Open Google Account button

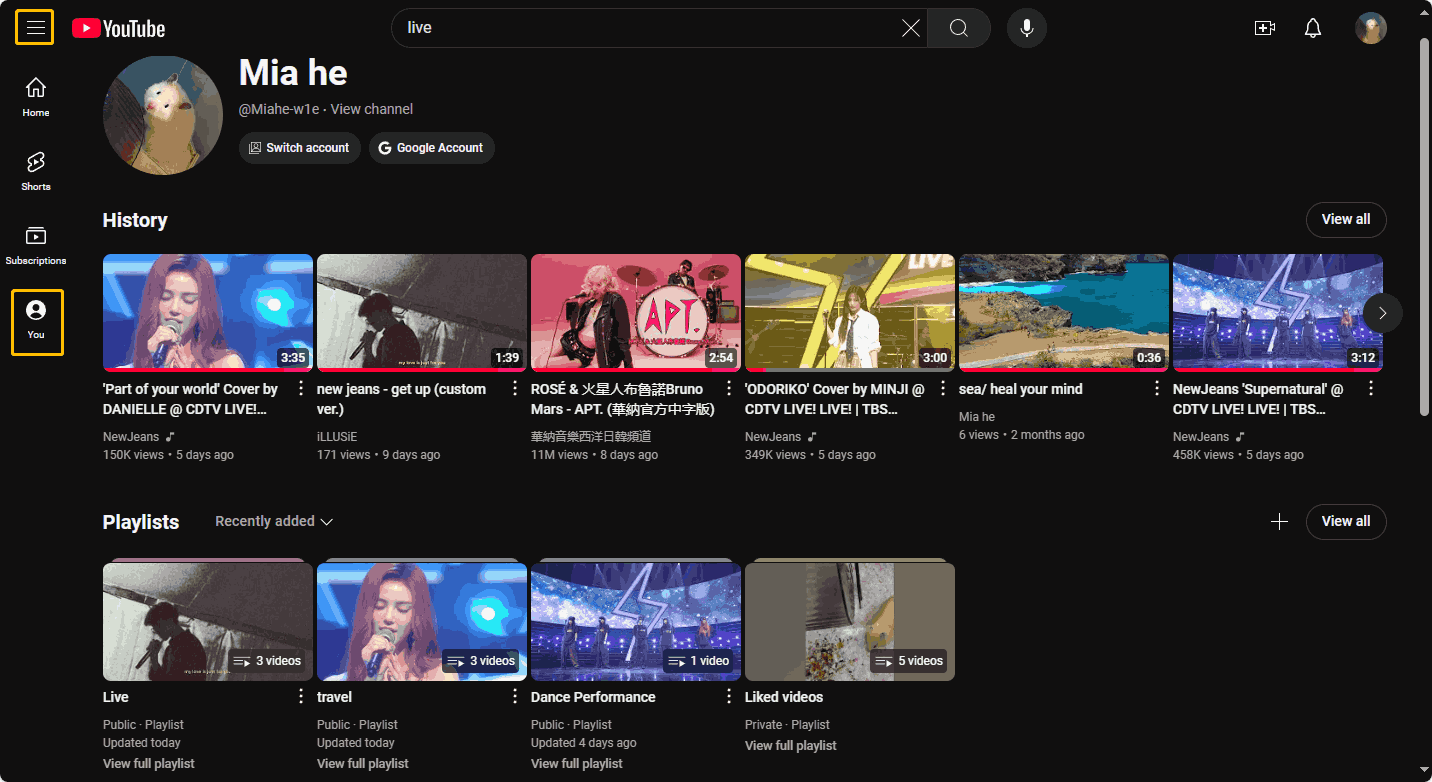(432, 148)
